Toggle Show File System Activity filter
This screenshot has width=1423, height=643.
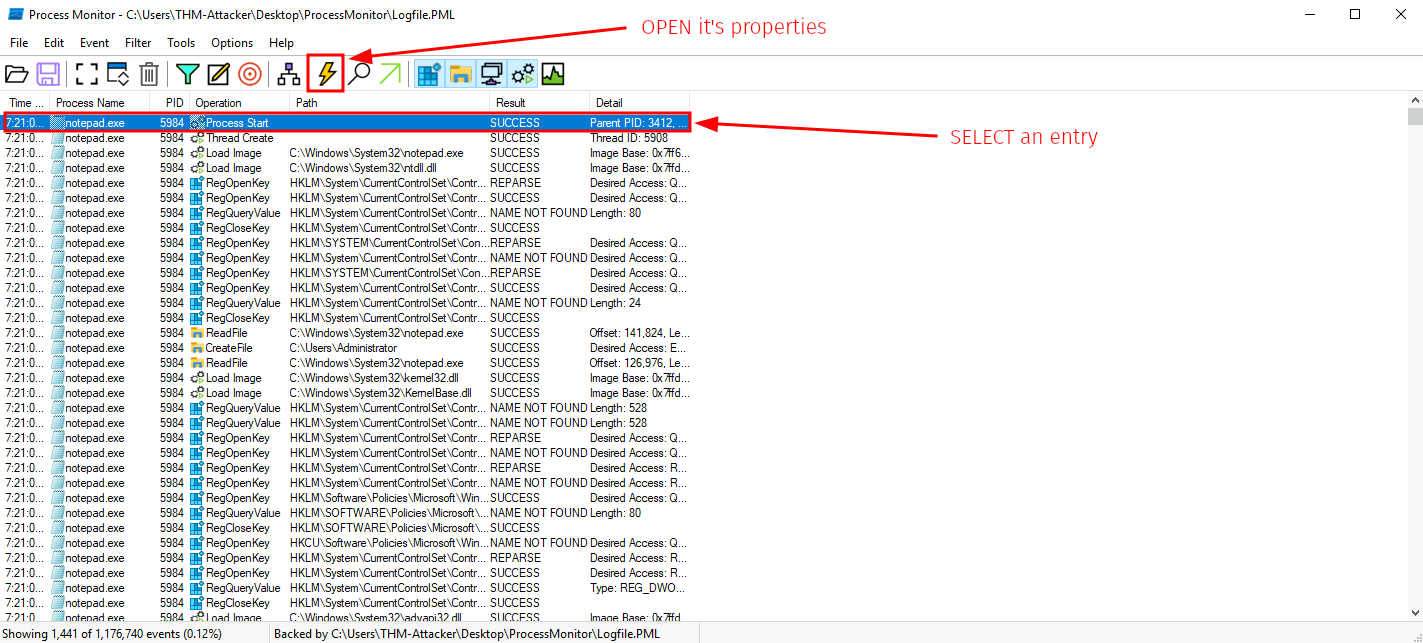click(x=460, y=74)
